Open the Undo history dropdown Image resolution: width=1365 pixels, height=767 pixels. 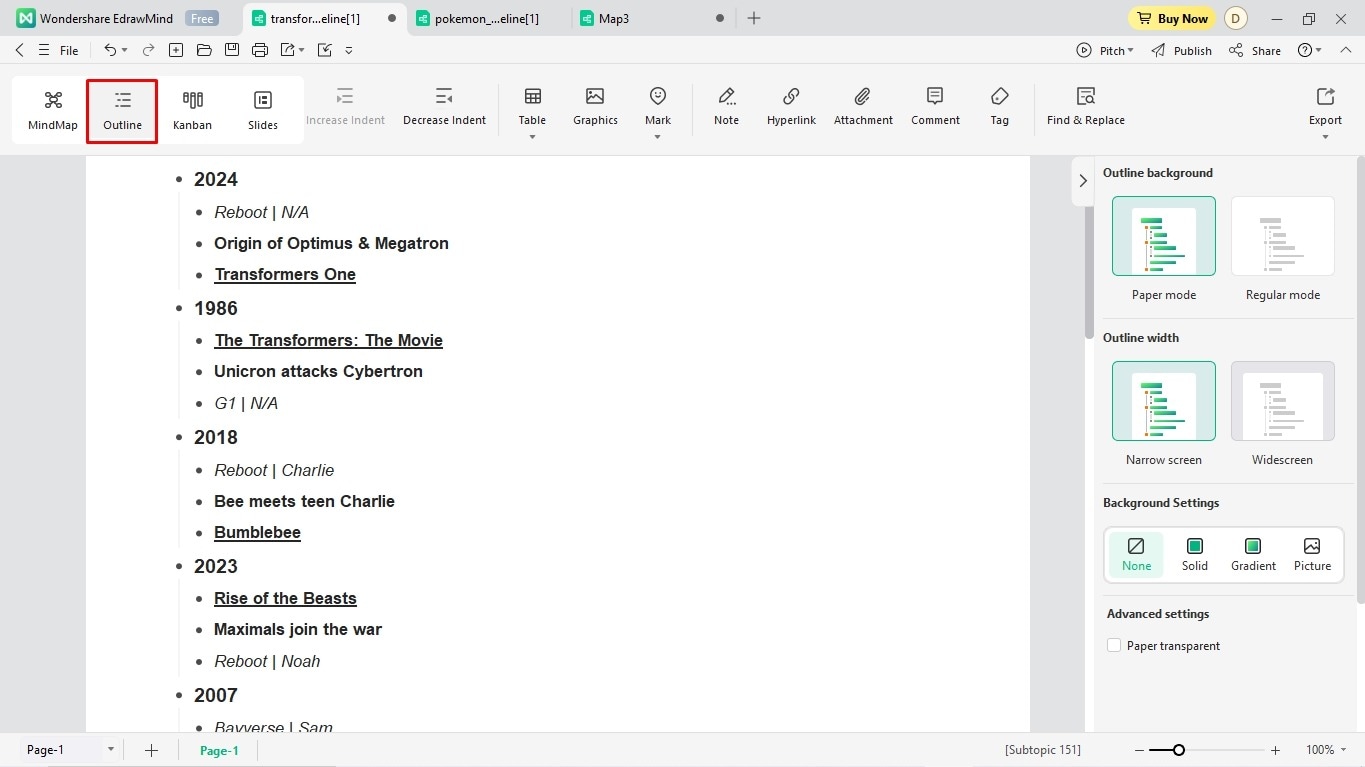click(x=125, y=50)
